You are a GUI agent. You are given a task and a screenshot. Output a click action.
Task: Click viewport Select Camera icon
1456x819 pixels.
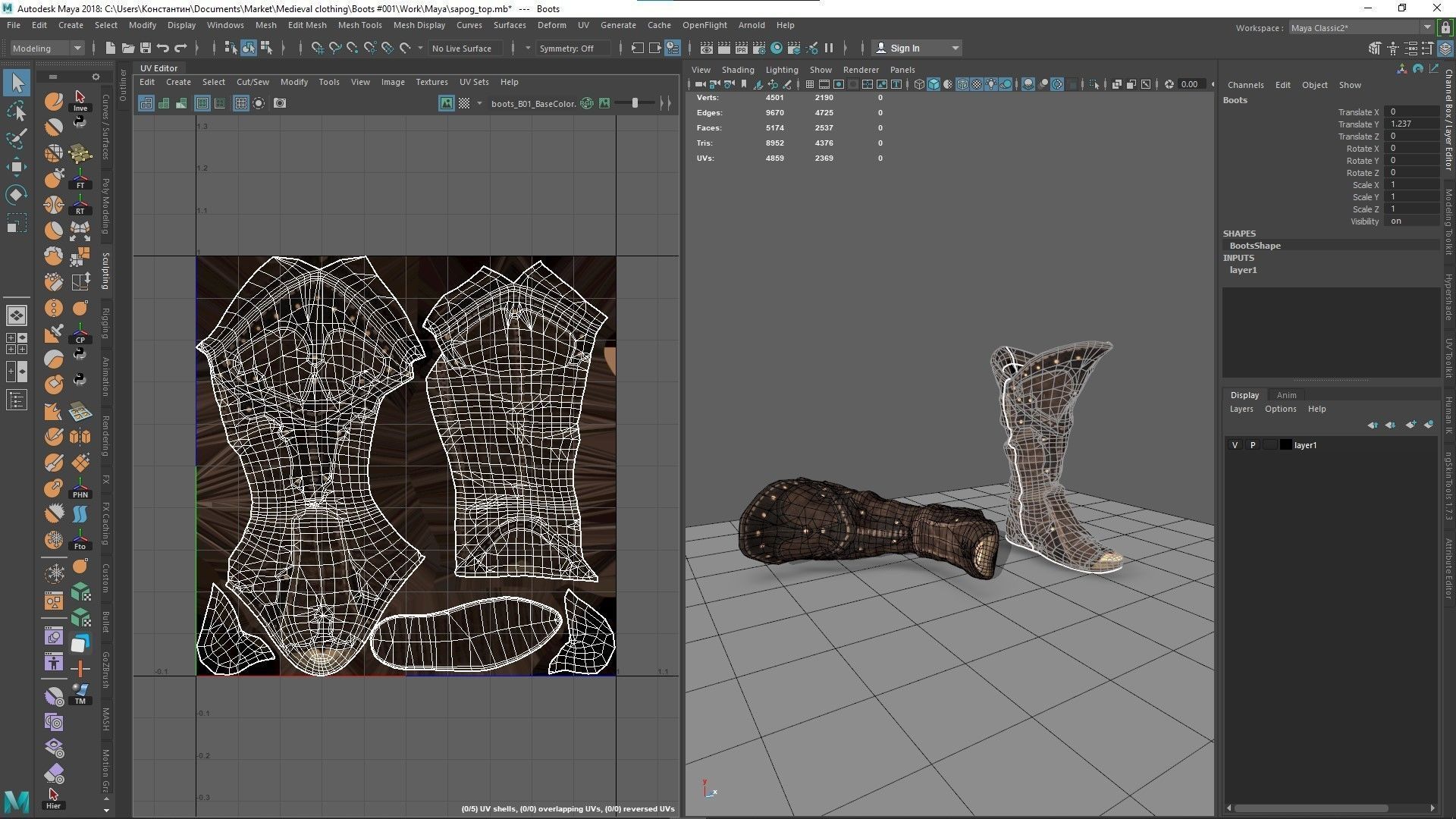coord(701,84)
